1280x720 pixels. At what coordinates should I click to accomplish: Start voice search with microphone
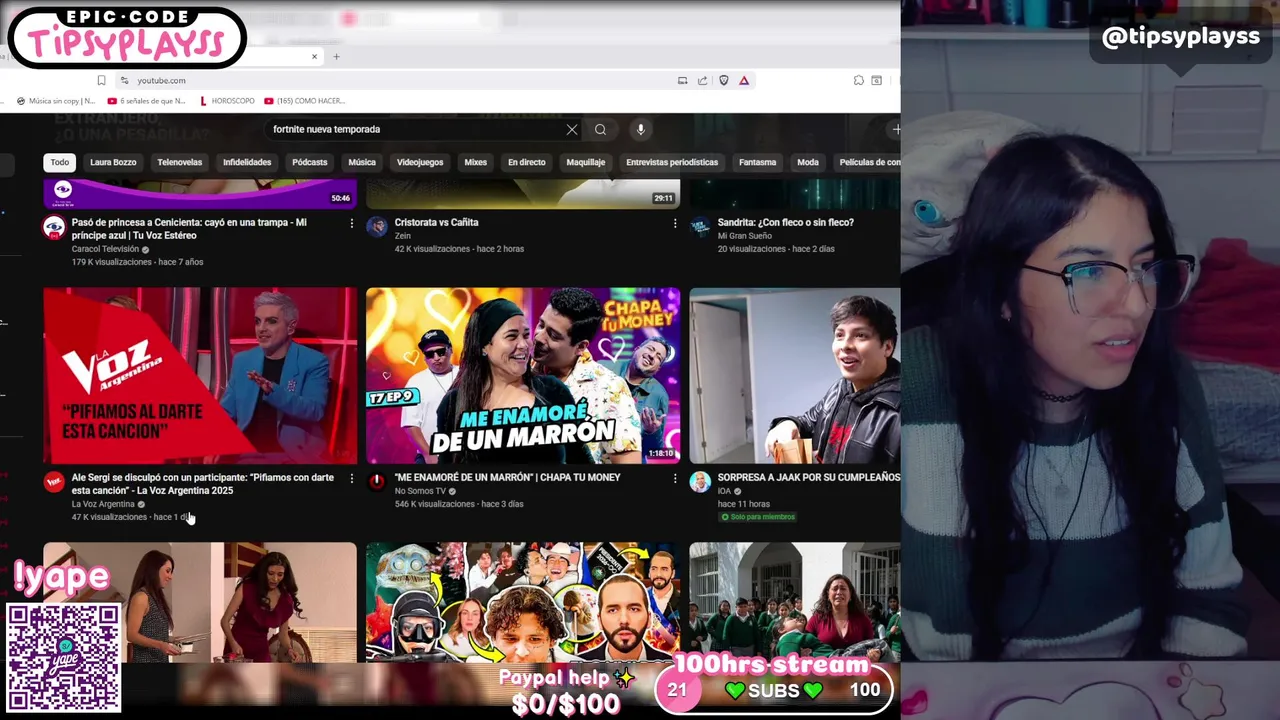pyautogui.click(x=641, y=129)
